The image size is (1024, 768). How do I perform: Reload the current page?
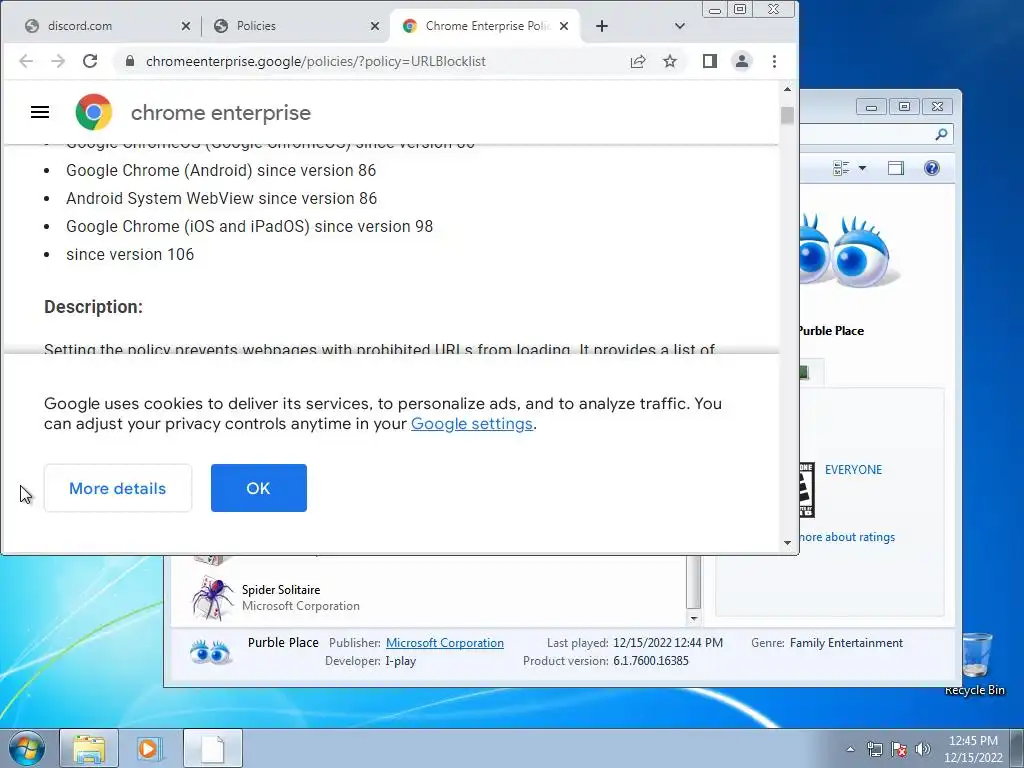pyautogui.click(x=90, y=61)
